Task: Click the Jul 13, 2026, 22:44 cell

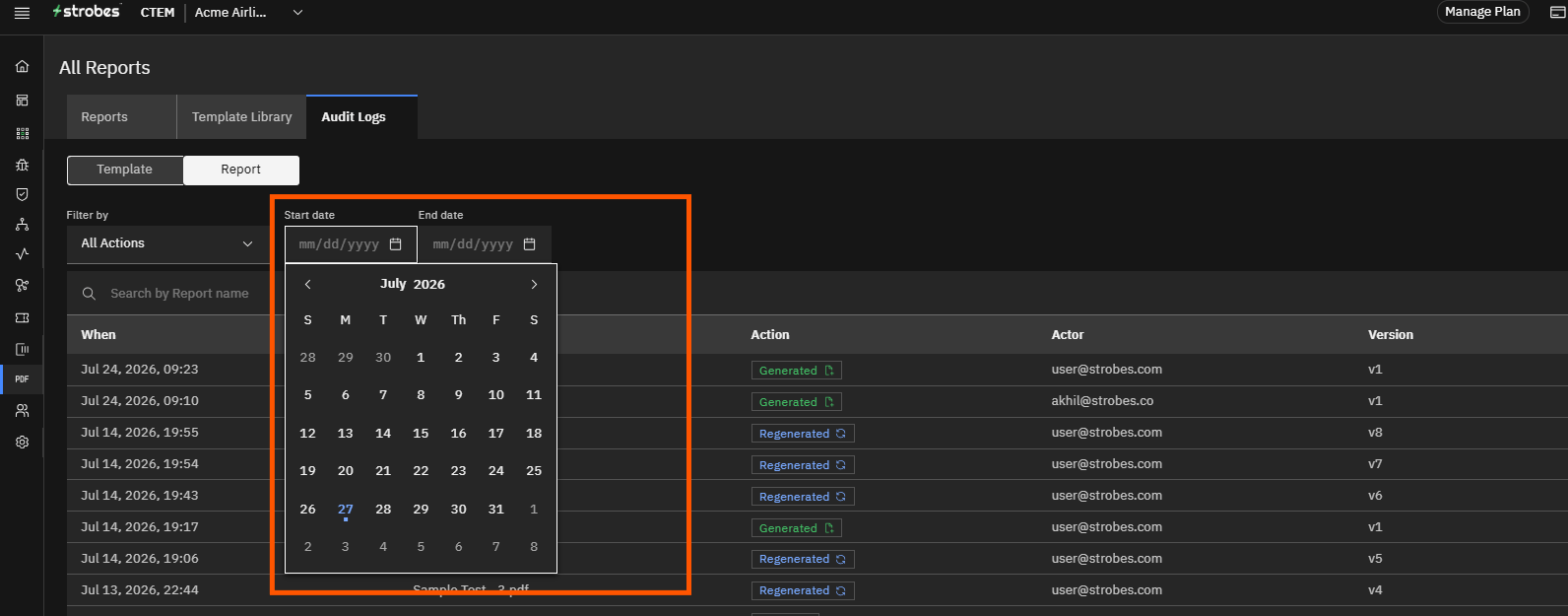Action: (140, 590)
